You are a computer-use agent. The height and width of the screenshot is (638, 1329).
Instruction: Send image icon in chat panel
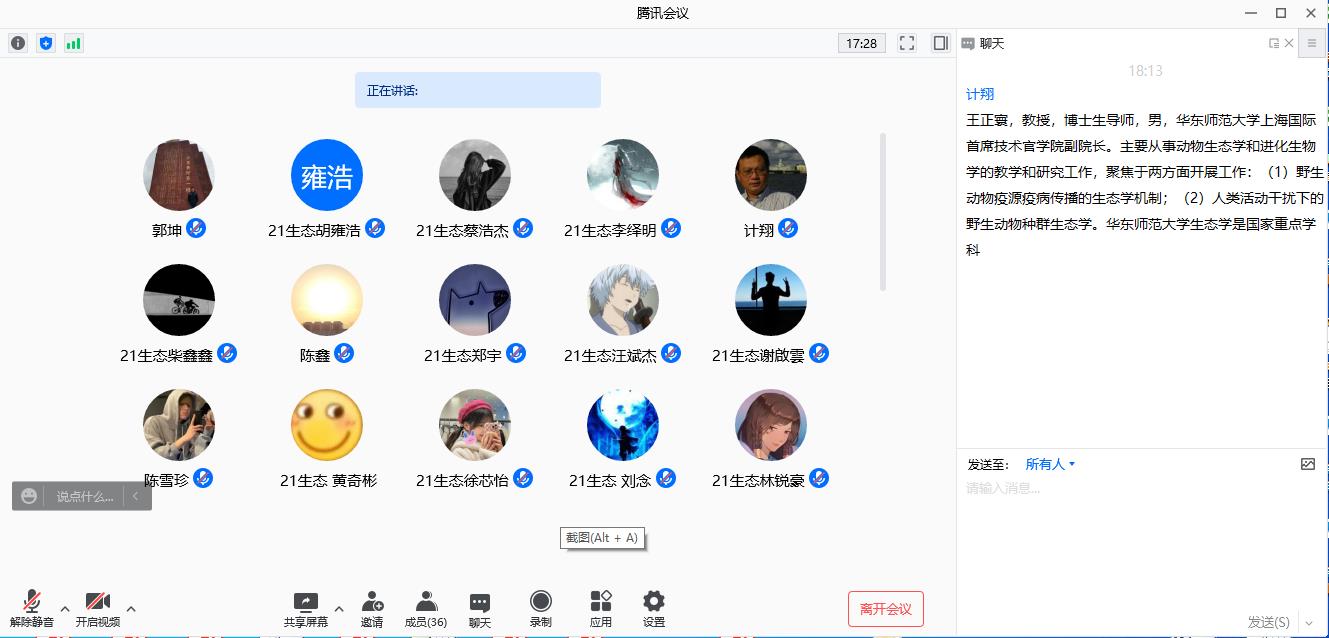click(1308, 464)
